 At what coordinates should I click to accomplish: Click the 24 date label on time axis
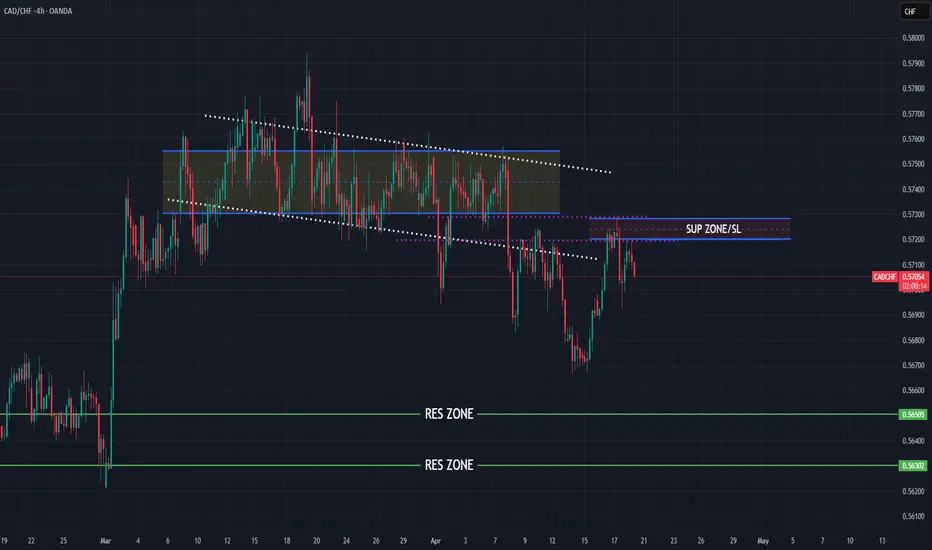click(x=346, y=540)
